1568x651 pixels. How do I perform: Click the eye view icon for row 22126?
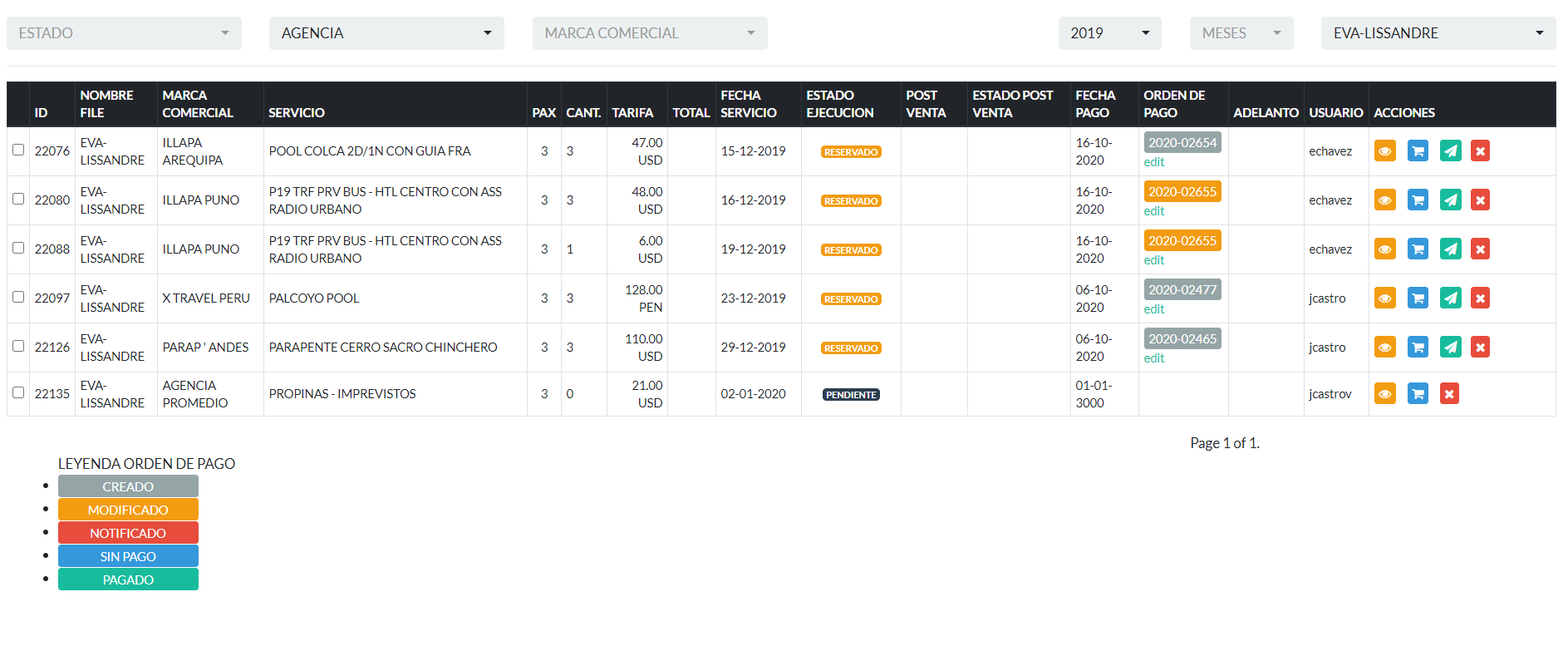[1384, 348]
